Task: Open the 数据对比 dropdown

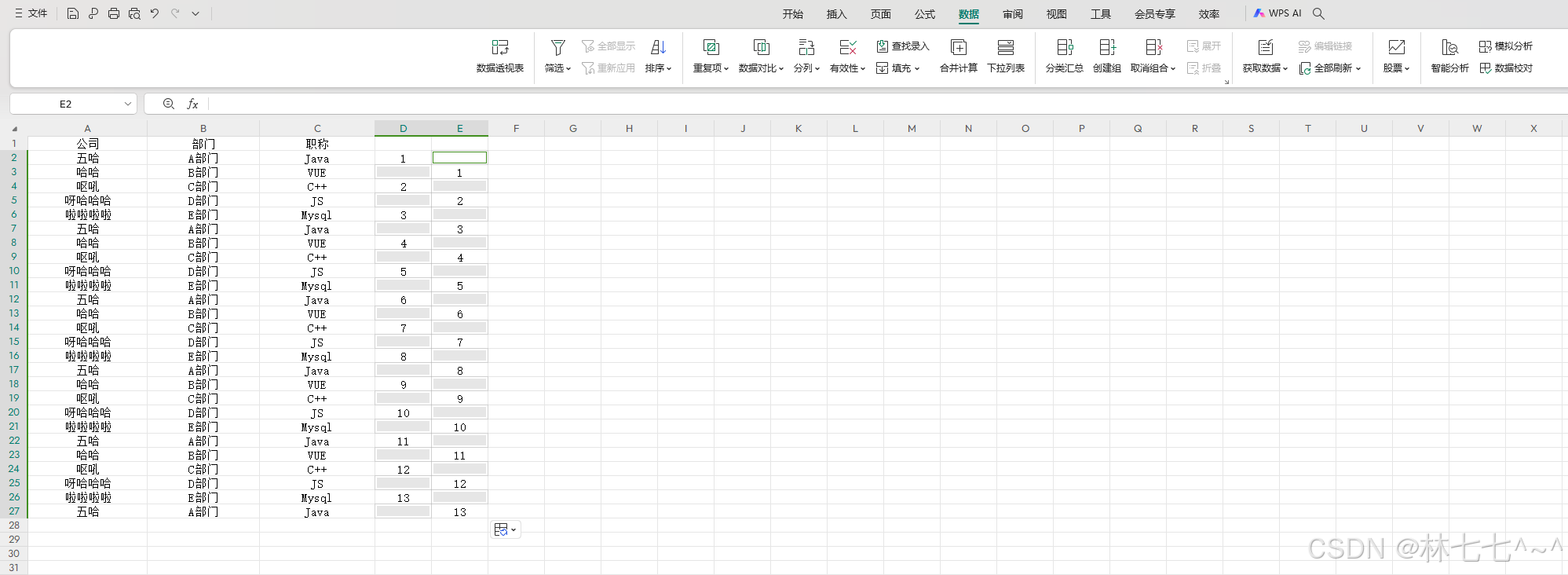Action: (761, 68)
